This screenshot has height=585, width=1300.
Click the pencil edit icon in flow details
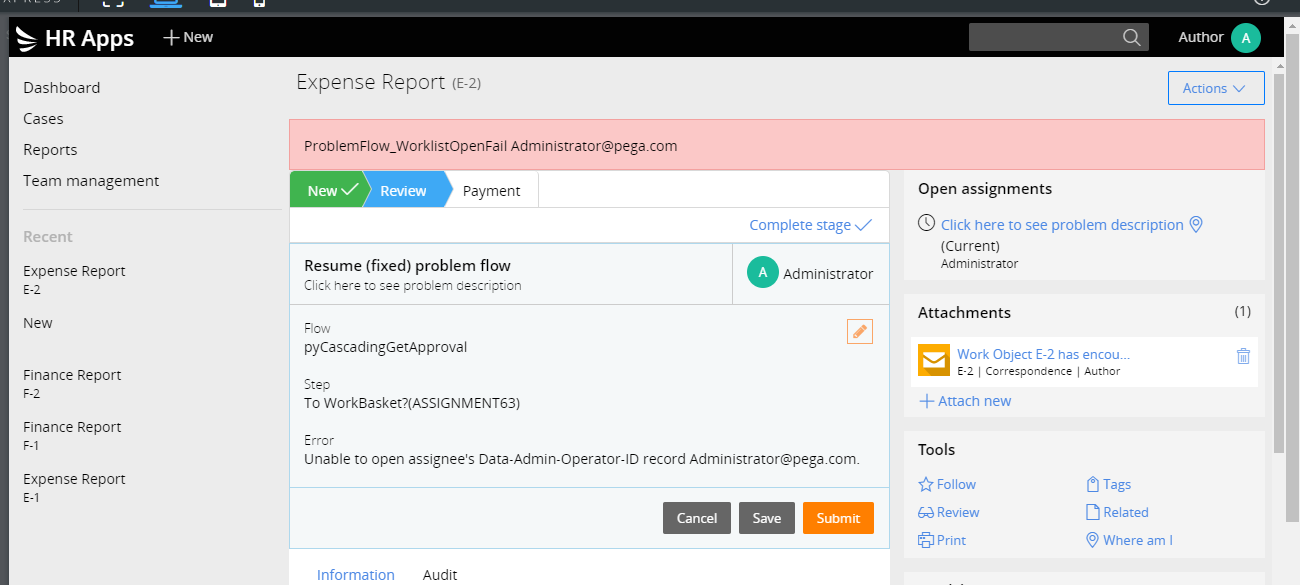point(860,332)
